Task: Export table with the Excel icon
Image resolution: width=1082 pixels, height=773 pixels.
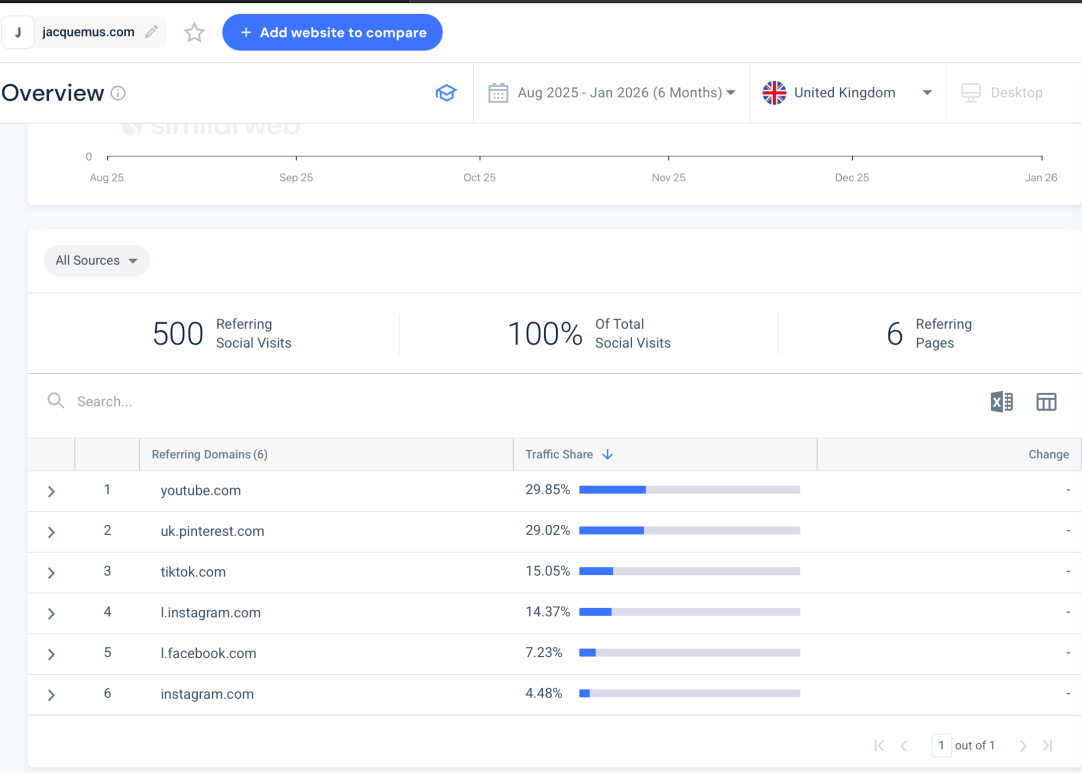Action: point(1001,402)
